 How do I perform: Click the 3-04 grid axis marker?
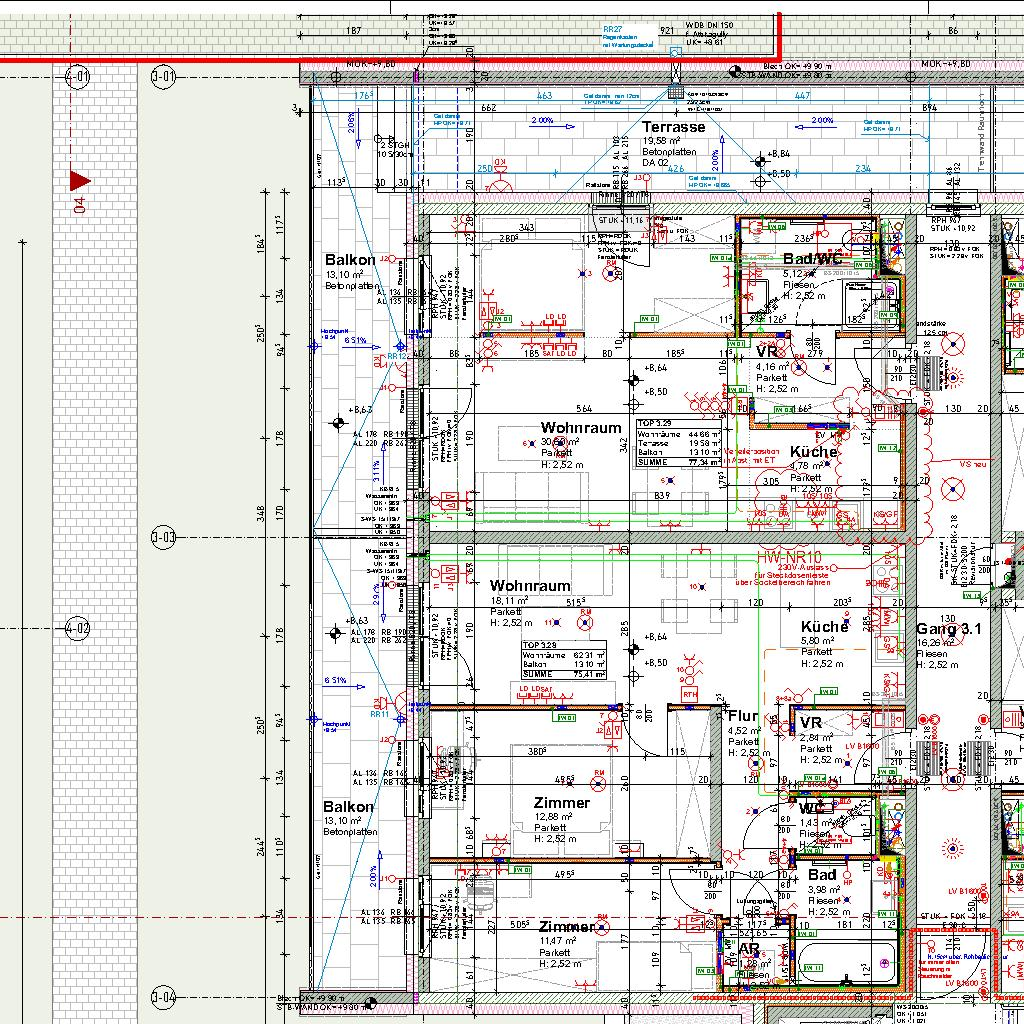(163, 997)
